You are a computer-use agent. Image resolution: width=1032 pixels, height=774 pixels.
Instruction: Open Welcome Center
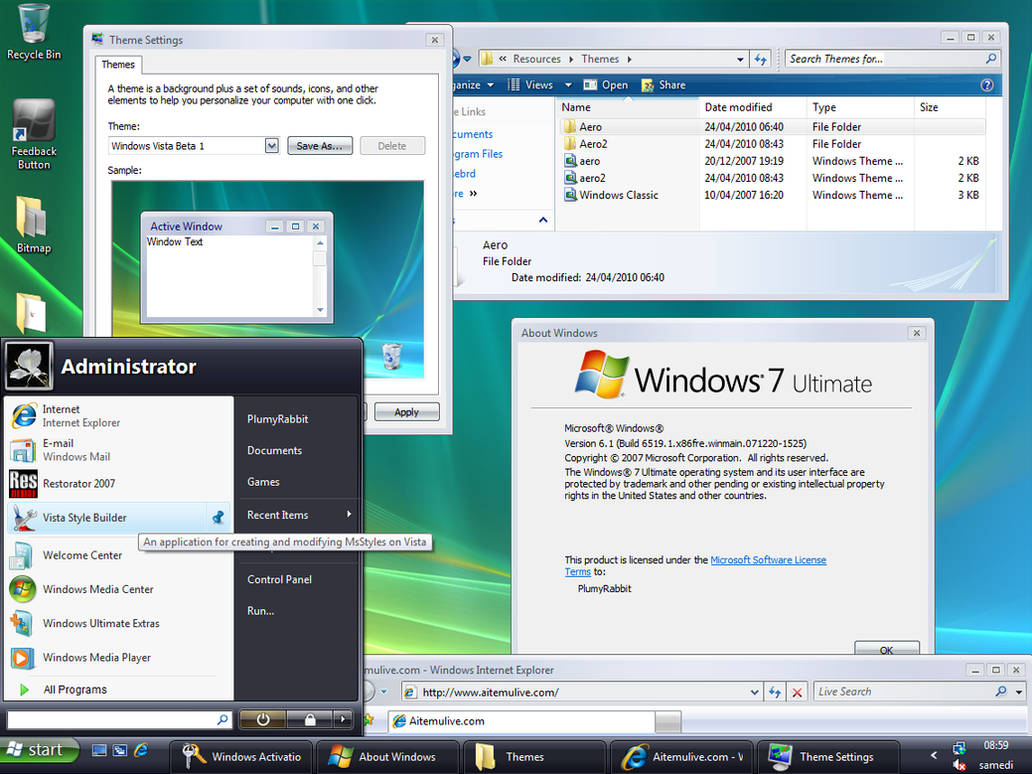[x=80, y=555]
